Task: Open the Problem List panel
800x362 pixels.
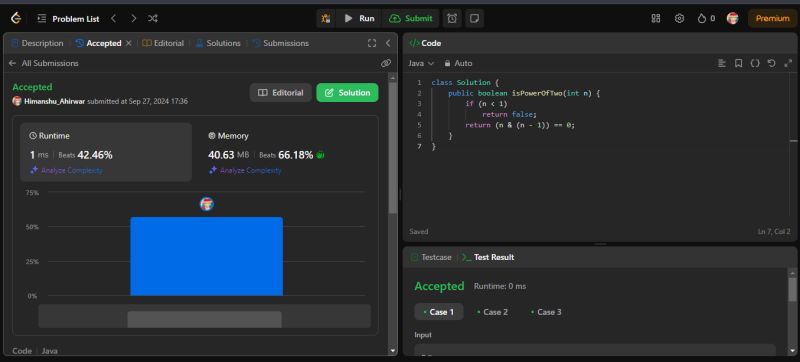Action: coord(68,19)
